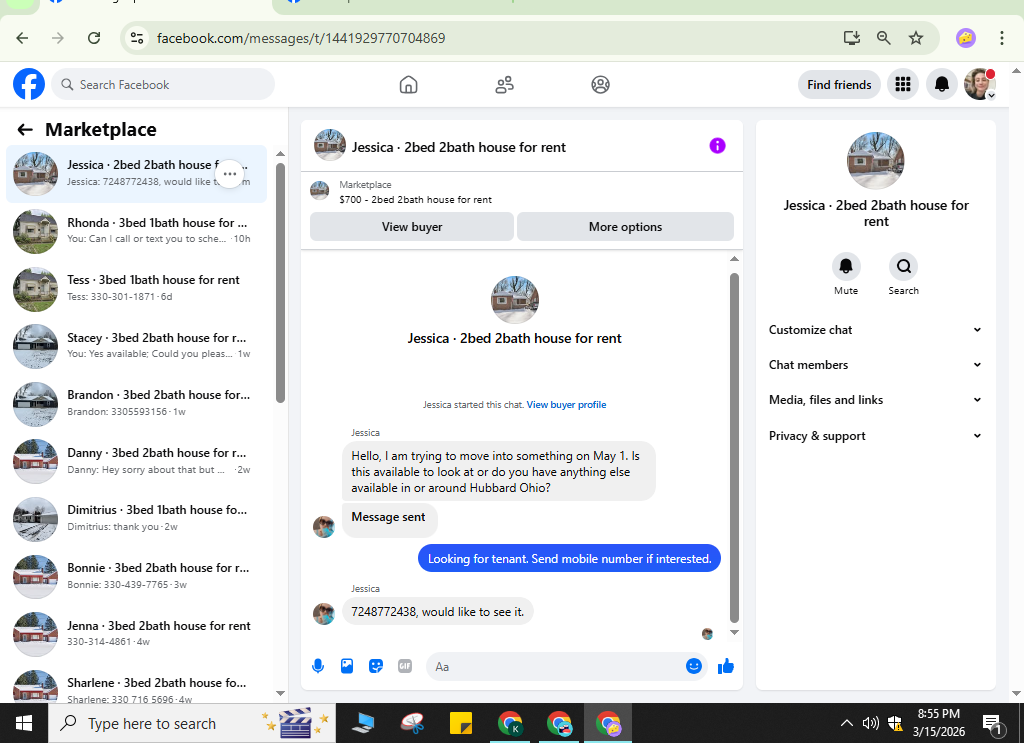Open Danny 3bed 2bath house conversation
This screenshot has height=743, width=1024.
pos(136,461)
